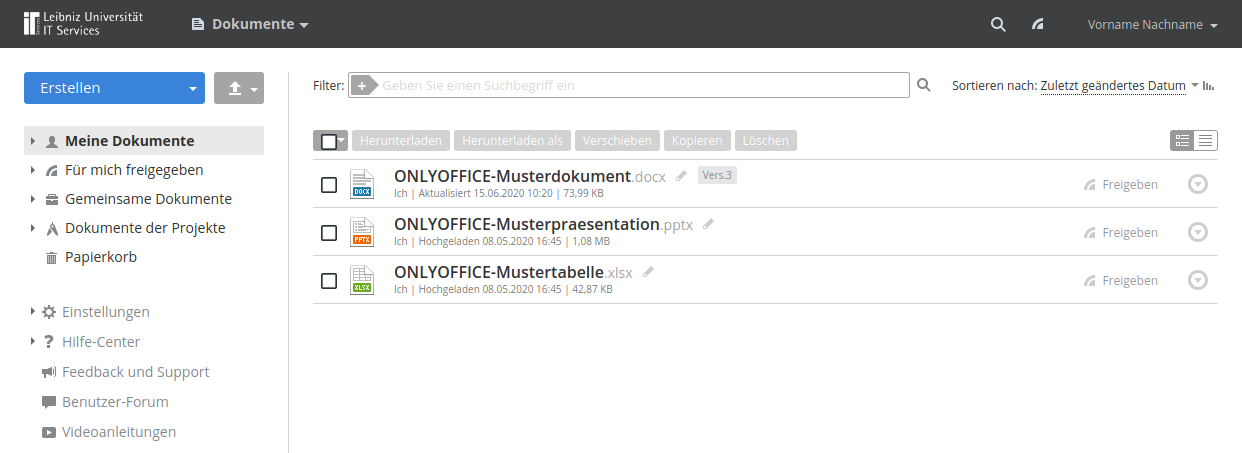Expand the Meine Dokumente tree node
This screenshot has width=1242, height=453.
click(33, 141)
